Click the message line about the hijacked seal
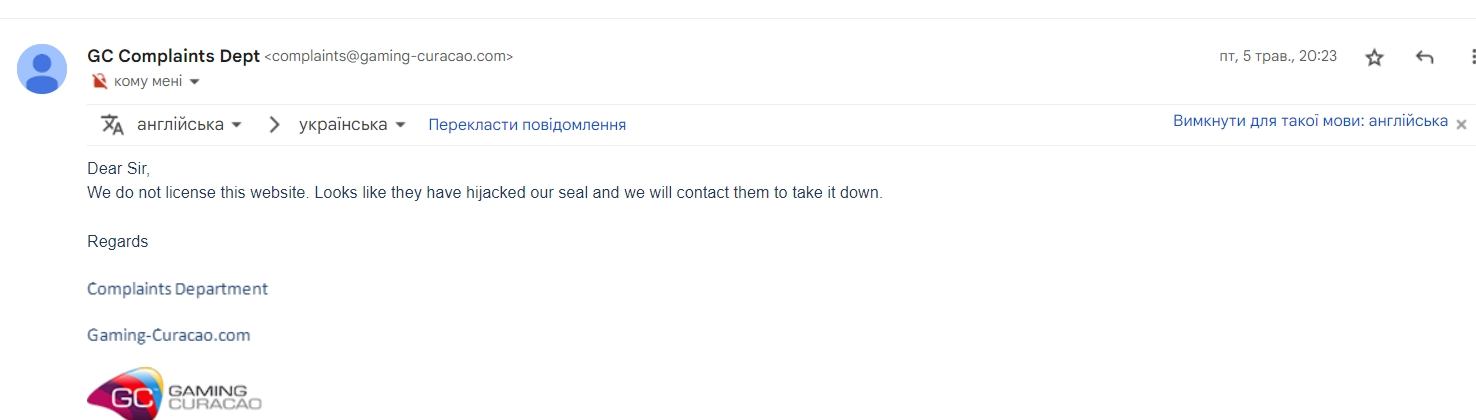The height and width of the screenshot is (420, 1476). click(x=485, y=192)
